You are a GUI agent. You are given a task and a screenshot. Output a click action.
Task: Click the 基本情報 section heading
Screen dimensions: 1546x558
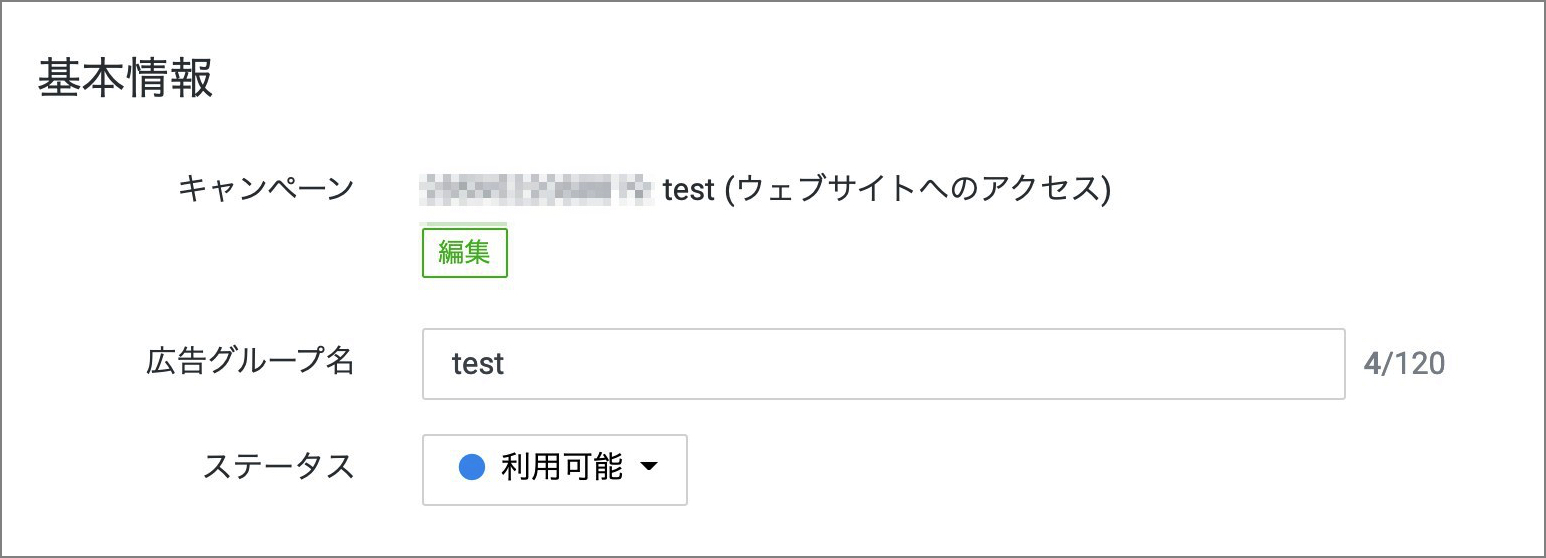click(x=125, y=79)
